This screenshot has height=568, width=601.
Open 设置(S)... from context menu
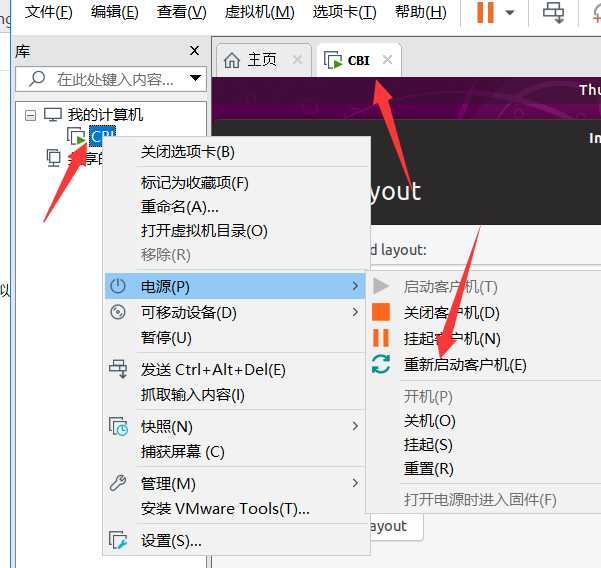[x=235, y=541]
